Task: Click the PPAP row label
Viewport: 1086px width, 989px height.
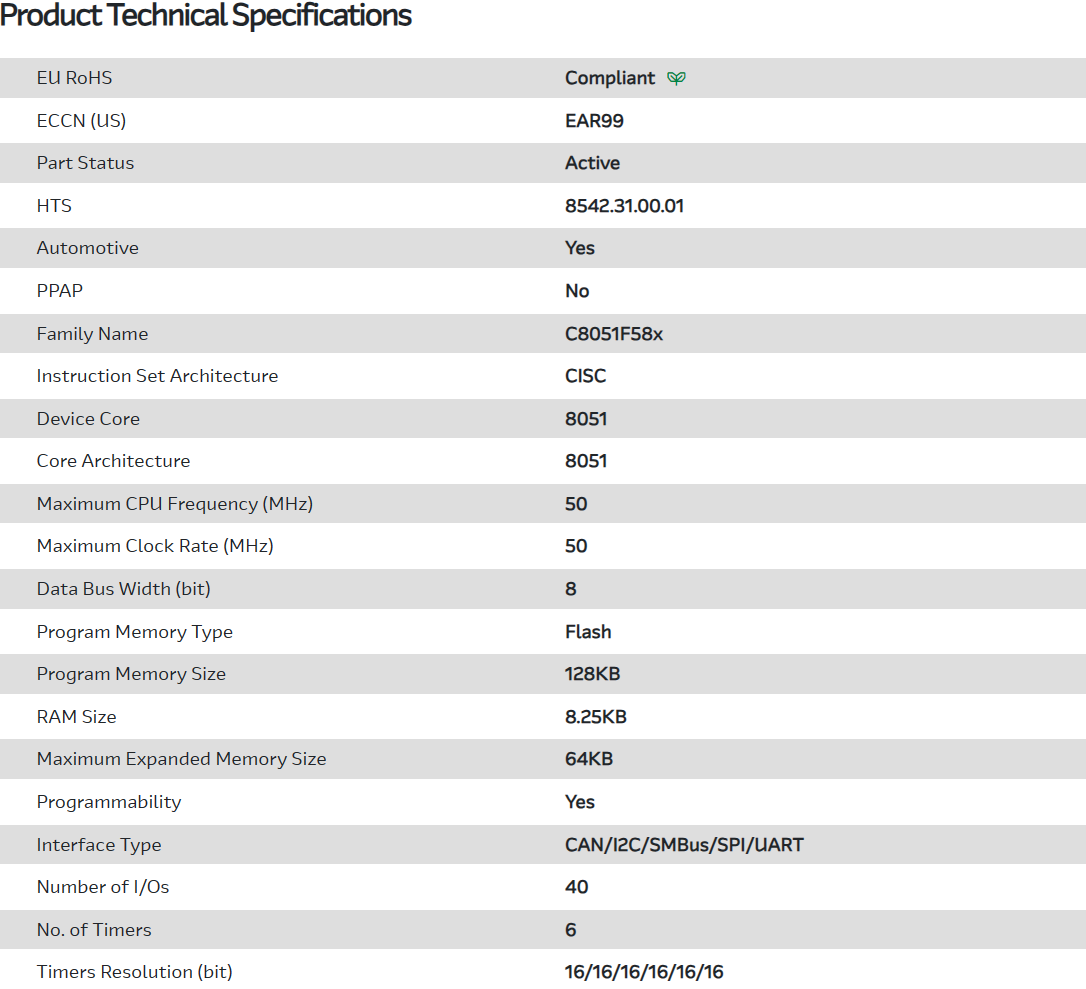Action: coord(59,291)
